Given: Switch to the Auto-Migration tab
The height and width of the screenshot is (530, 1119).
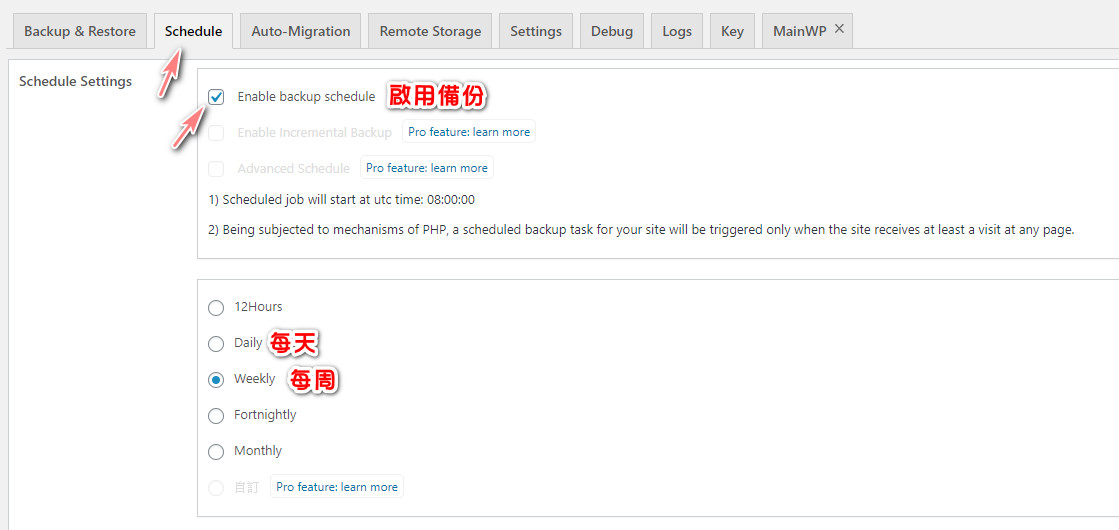Looking at the screenshot, I should [x=301, y=31].
